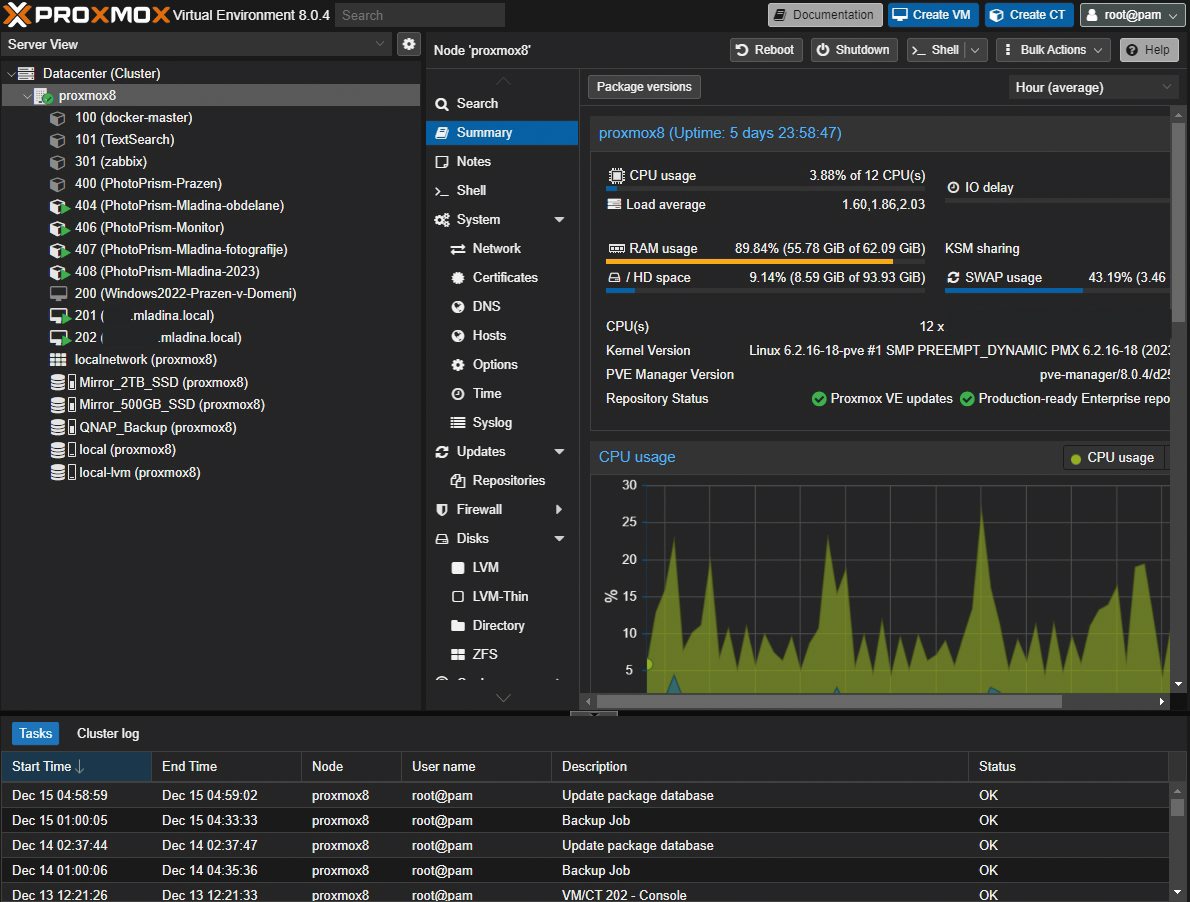Select container 100 (docker-master)

(133, 118)
